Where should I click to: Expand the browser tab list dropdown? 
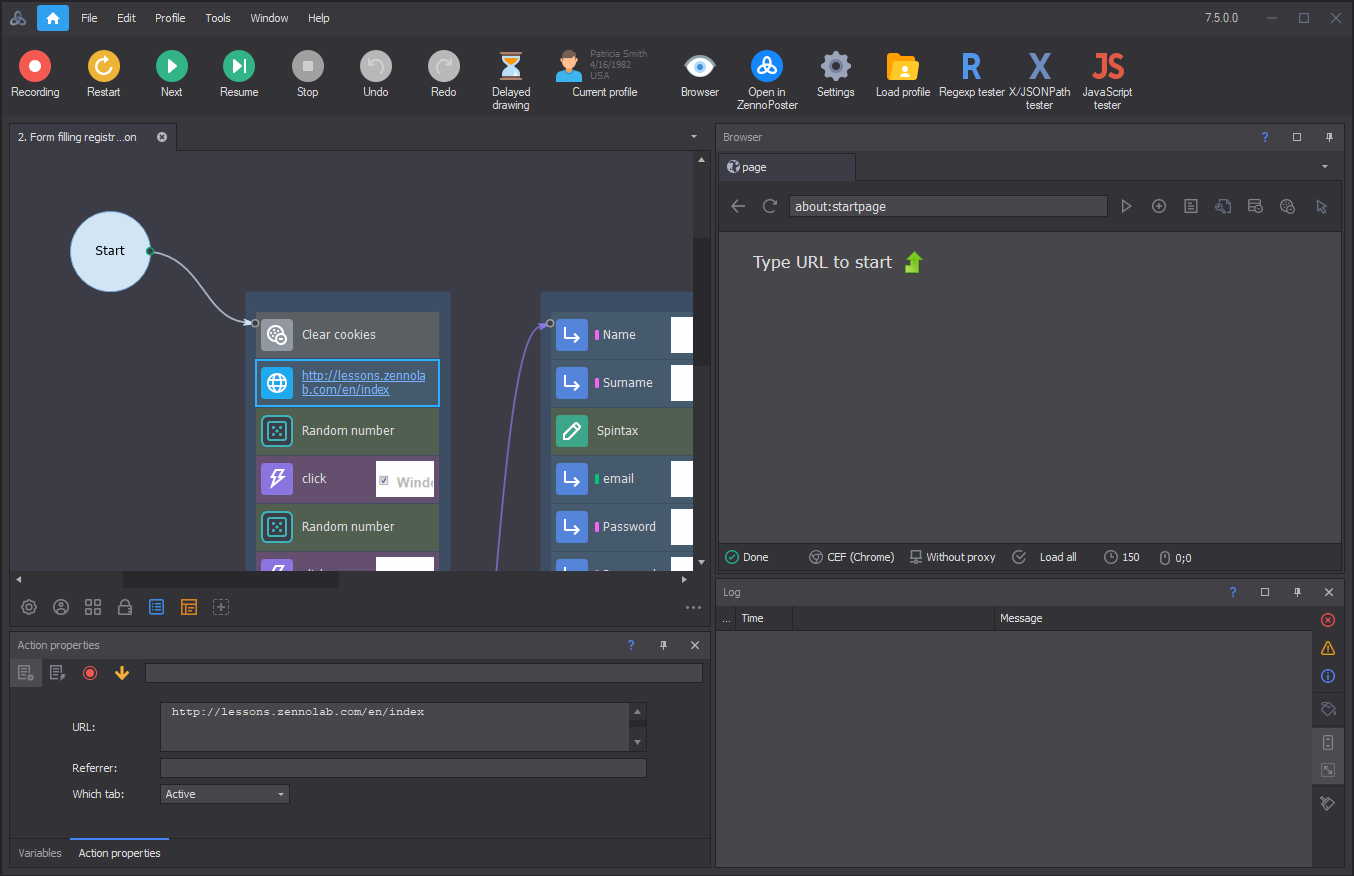1325,166
